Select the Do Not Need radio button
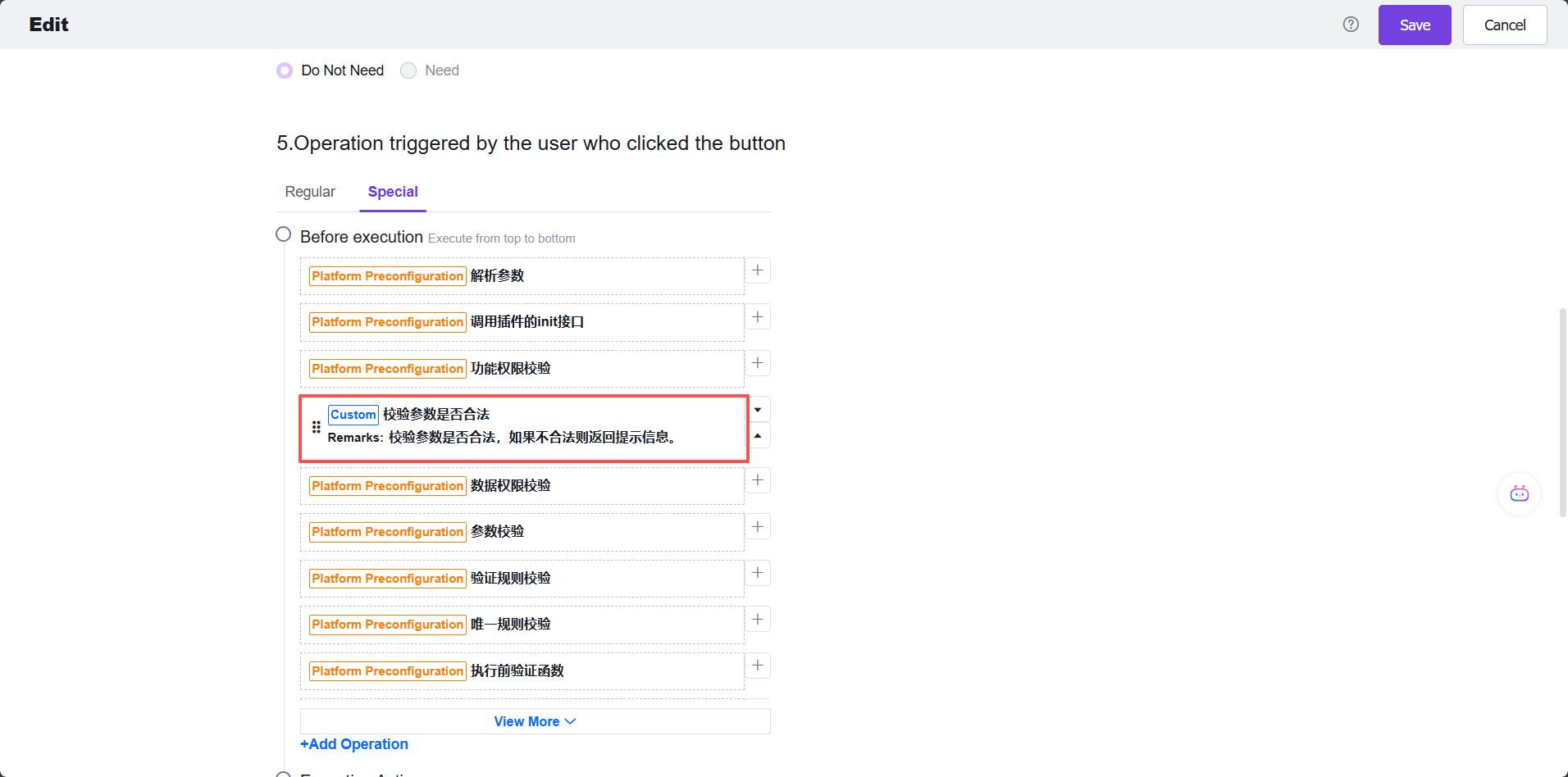The image size is (1568, 777). [284, 70]
